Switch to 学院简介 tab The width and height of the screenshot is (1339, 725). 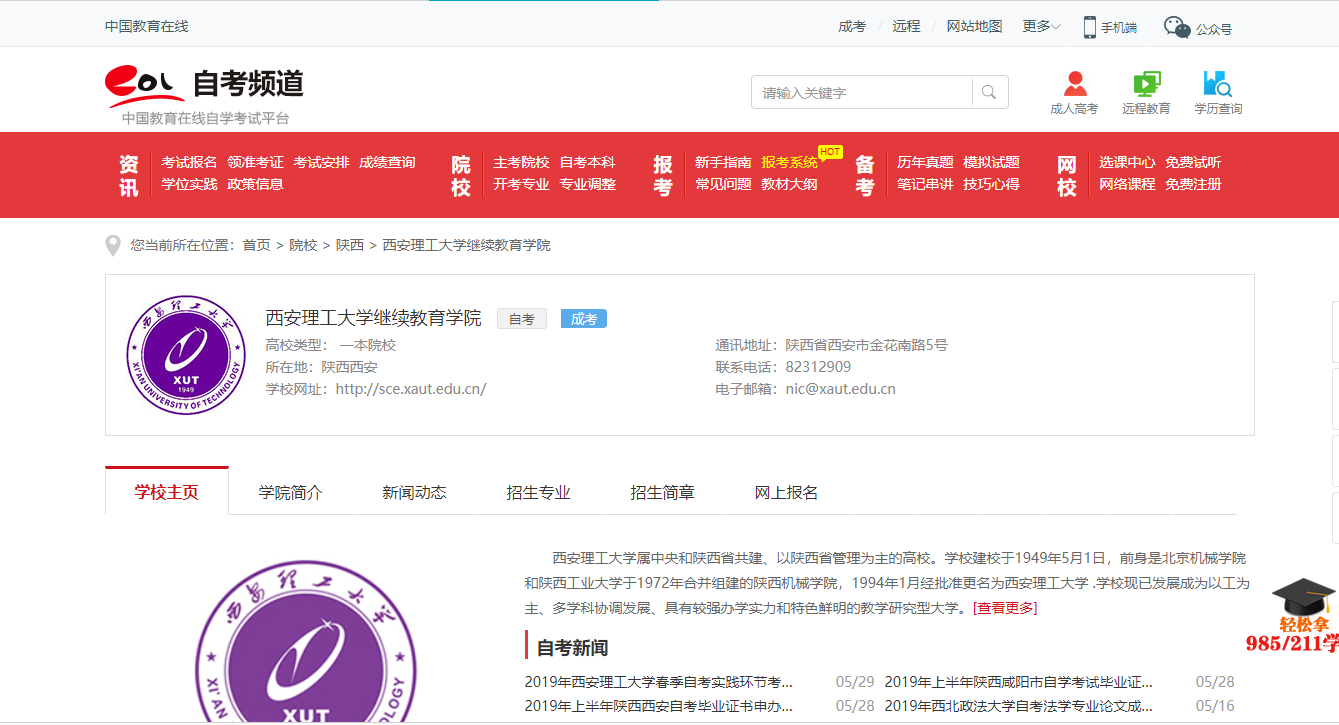[x=291, y=492]
